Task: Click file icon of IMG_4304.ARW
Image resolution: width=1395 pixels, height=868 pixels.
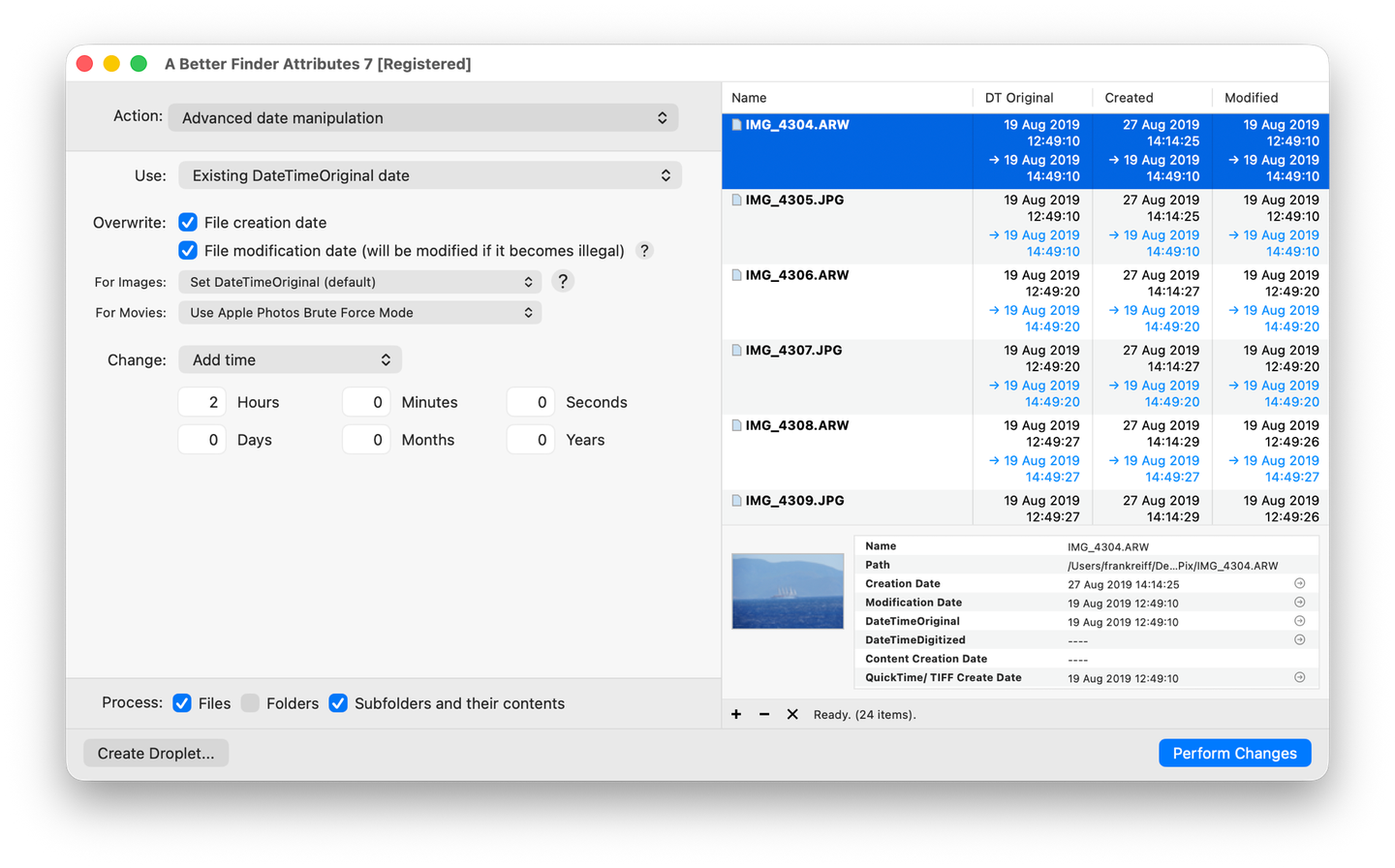Action: [736, 124]
